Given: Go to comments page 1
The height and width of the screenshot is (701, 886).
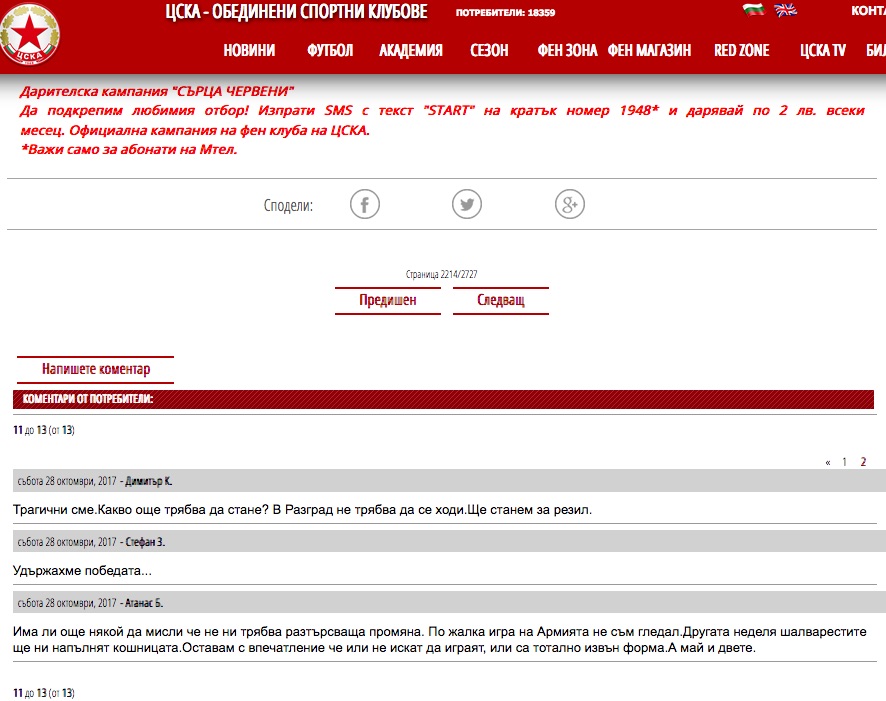Looking at the screenshot, I should click(x=844, y=462).
